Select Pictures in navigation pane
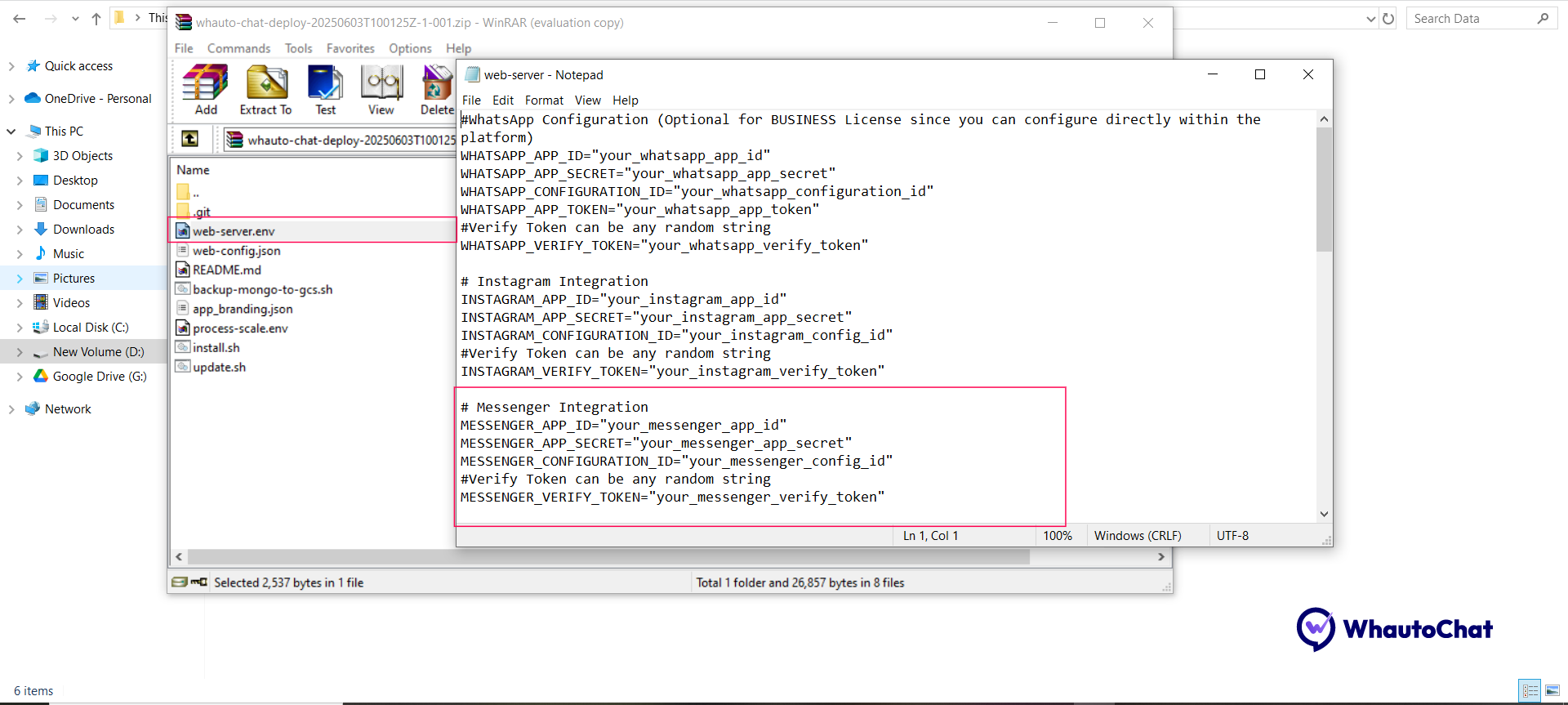The width and height of the screenshot is (1568, 705). coord(73,278)
